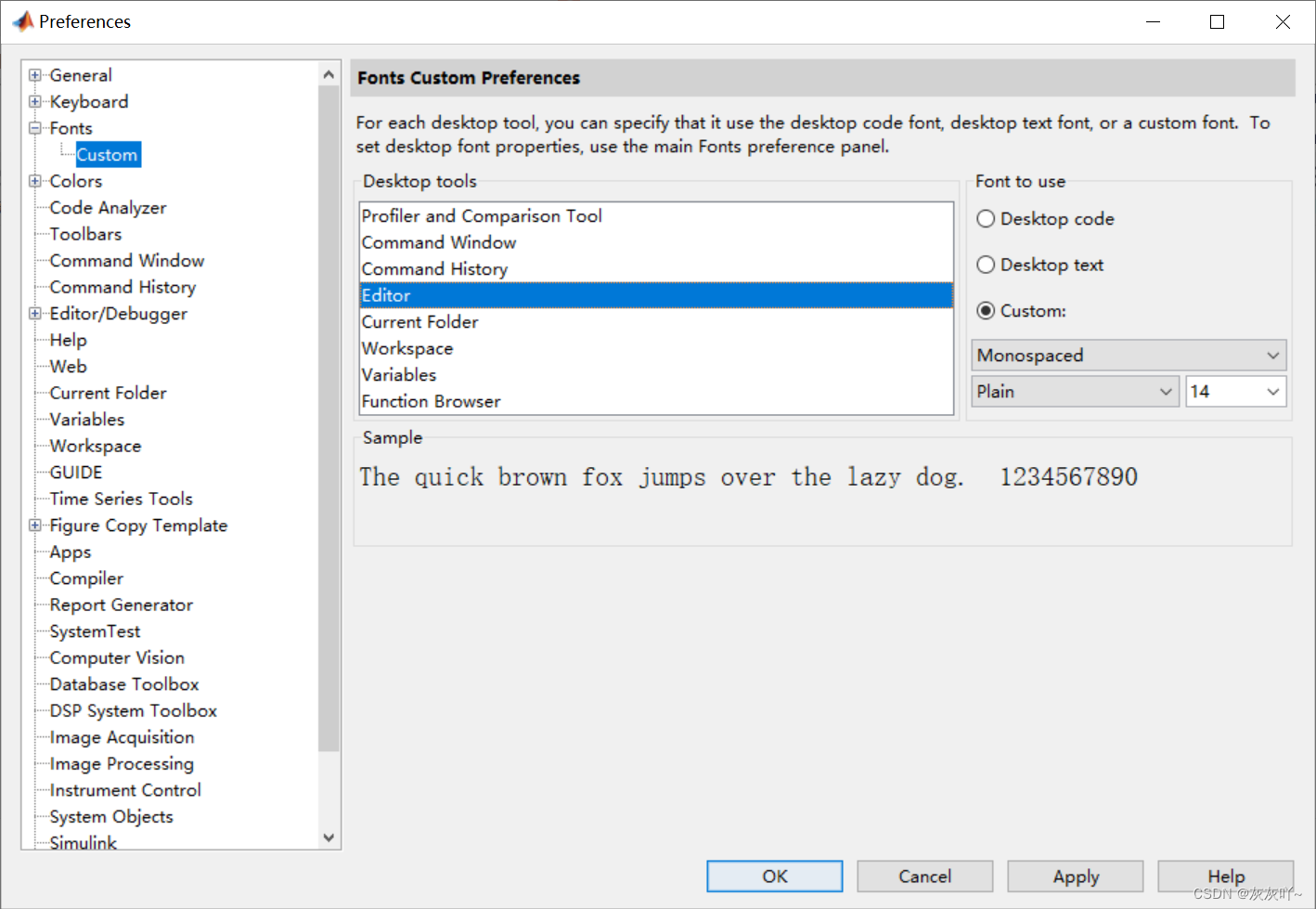Select Profiler and Comparison Tool in list

[656, 216]
